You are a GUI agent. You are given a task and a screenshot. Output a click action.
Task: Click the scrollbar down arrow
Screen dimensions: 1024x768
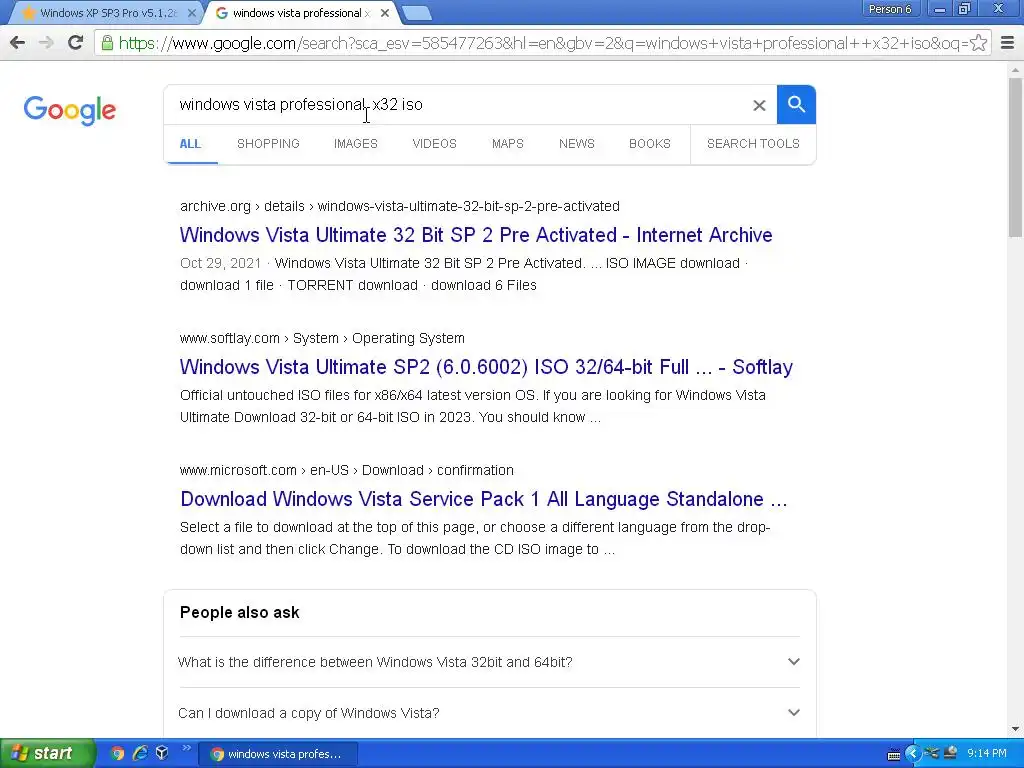coord(1016,729)
